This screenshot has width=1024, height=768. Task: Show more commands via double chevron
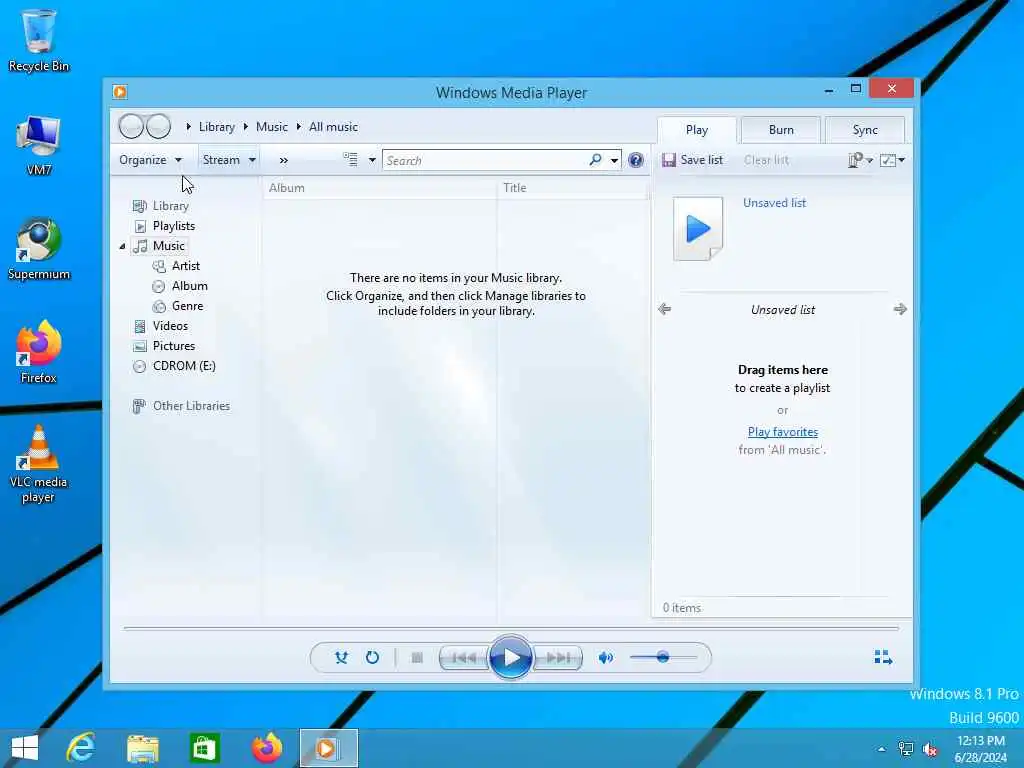point(283,160)
